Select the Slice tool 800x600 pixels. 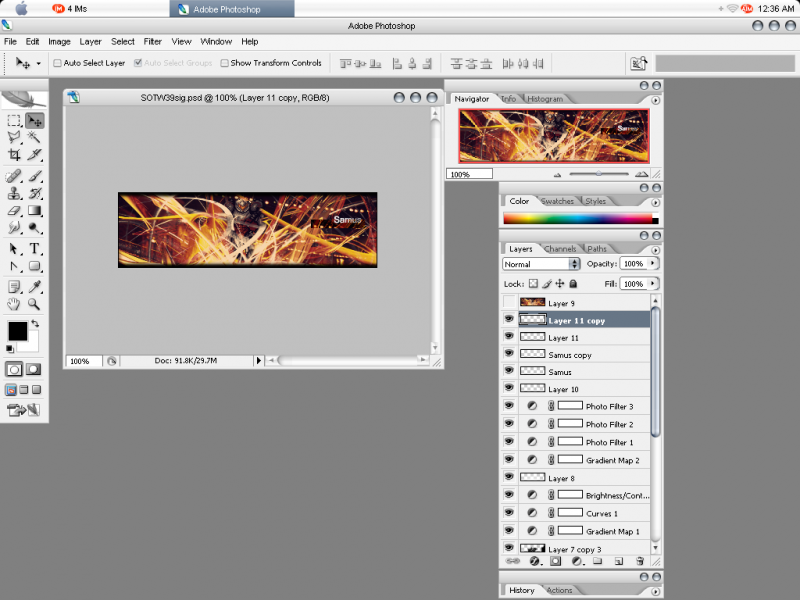[x=35, y=154]
